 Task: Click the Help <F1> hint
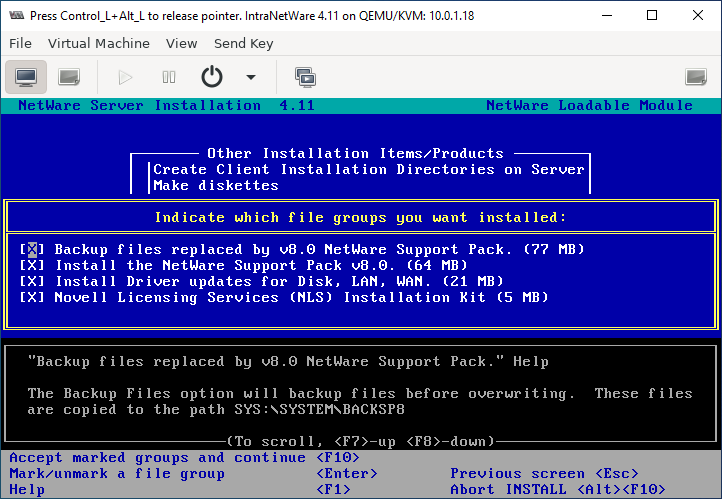tap(180, 489)
